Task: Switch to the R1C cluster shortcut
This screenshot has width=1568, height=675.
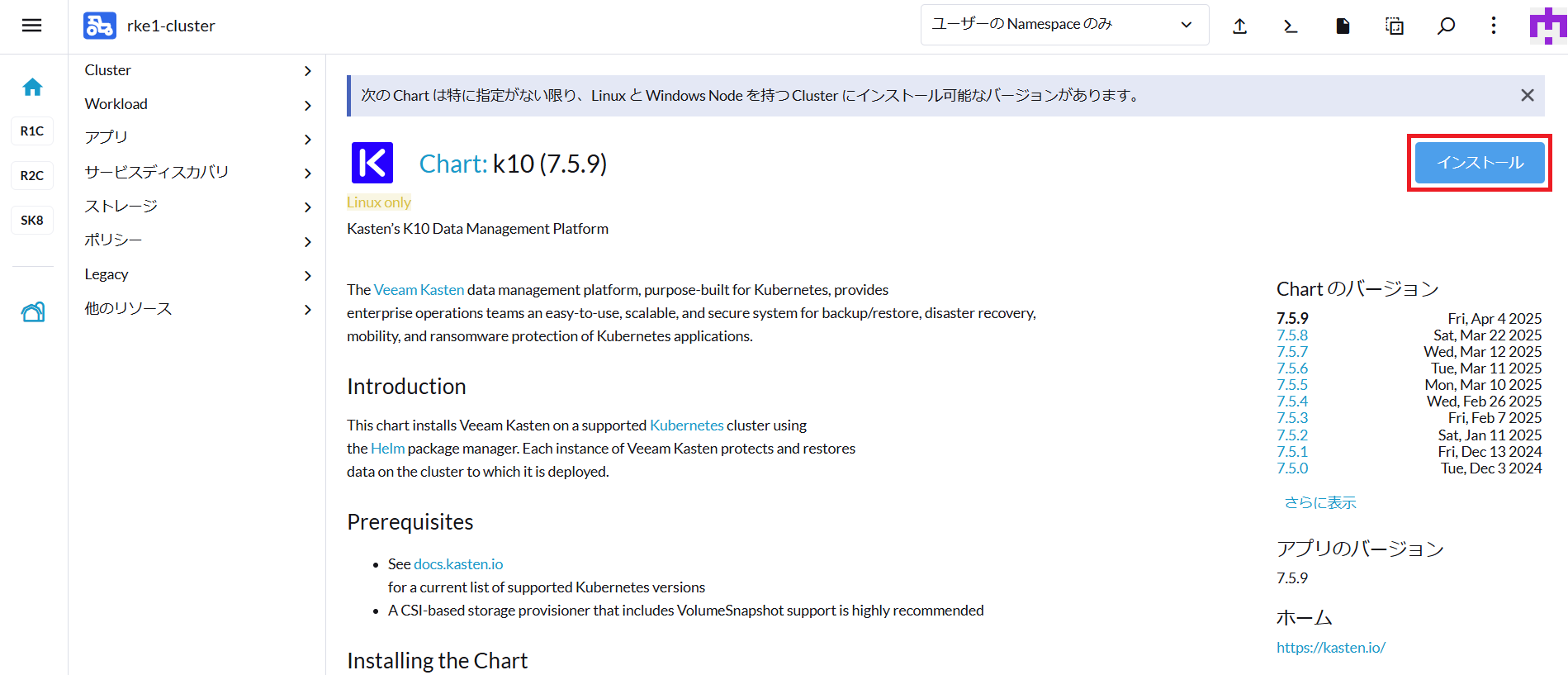Action: coord(32,131)
